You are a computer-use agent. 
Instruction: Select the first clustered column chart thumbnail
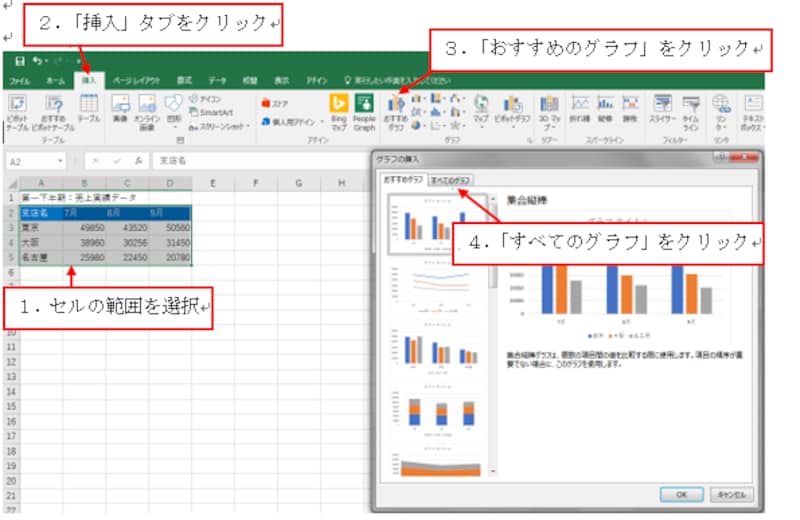click(439, 224)
